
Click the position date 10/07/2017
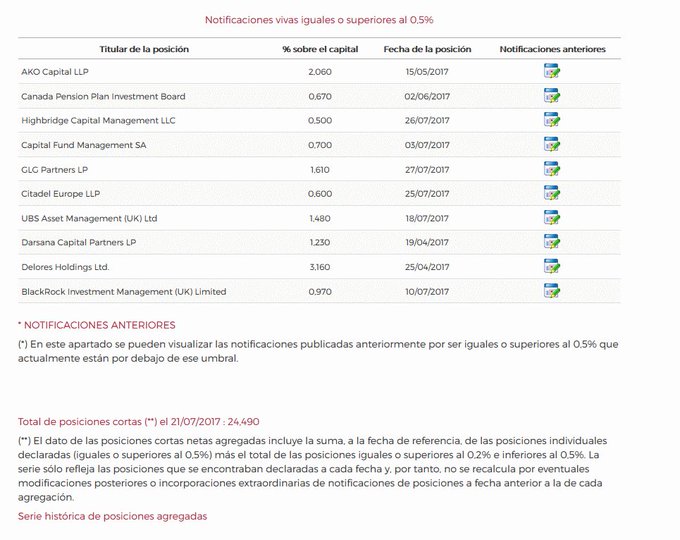pyautogui.click(x=427, y=291)
